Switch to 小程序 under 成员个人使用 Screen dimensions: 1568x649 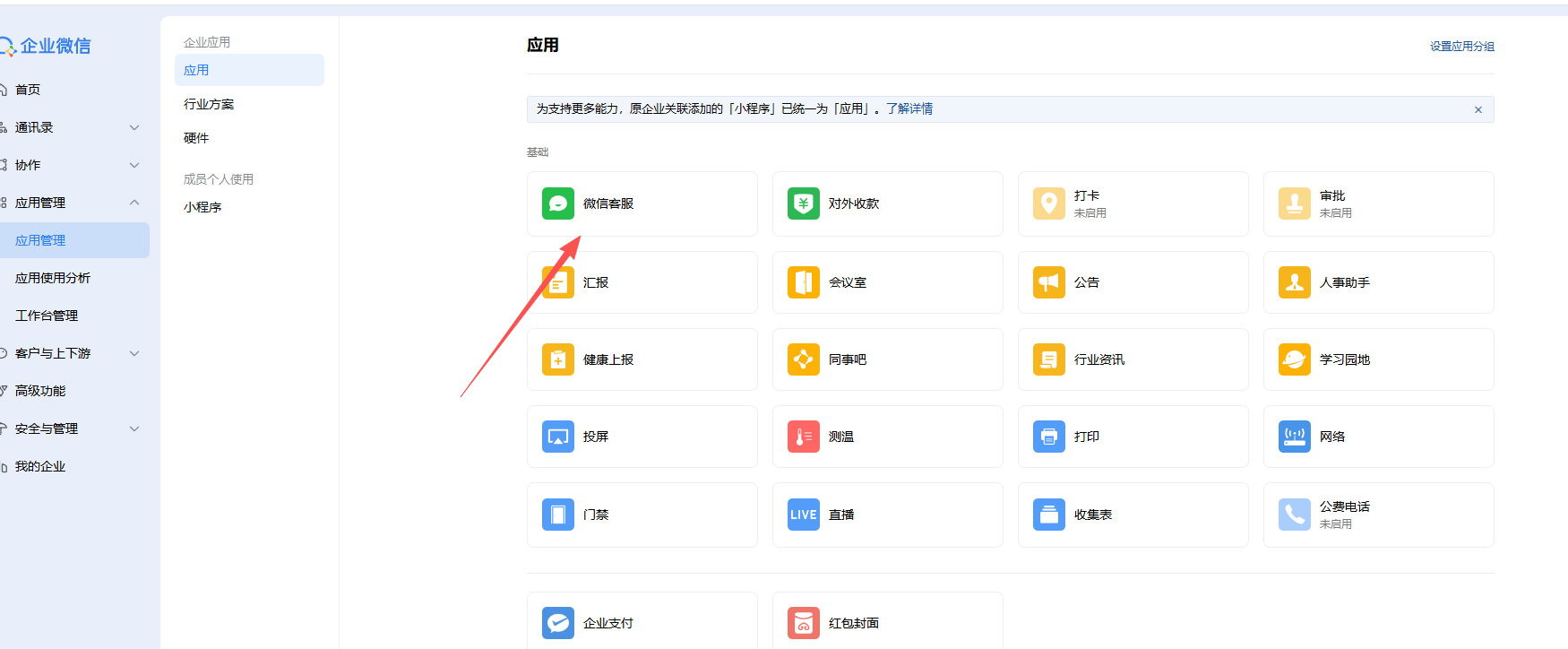pos(202,207)
